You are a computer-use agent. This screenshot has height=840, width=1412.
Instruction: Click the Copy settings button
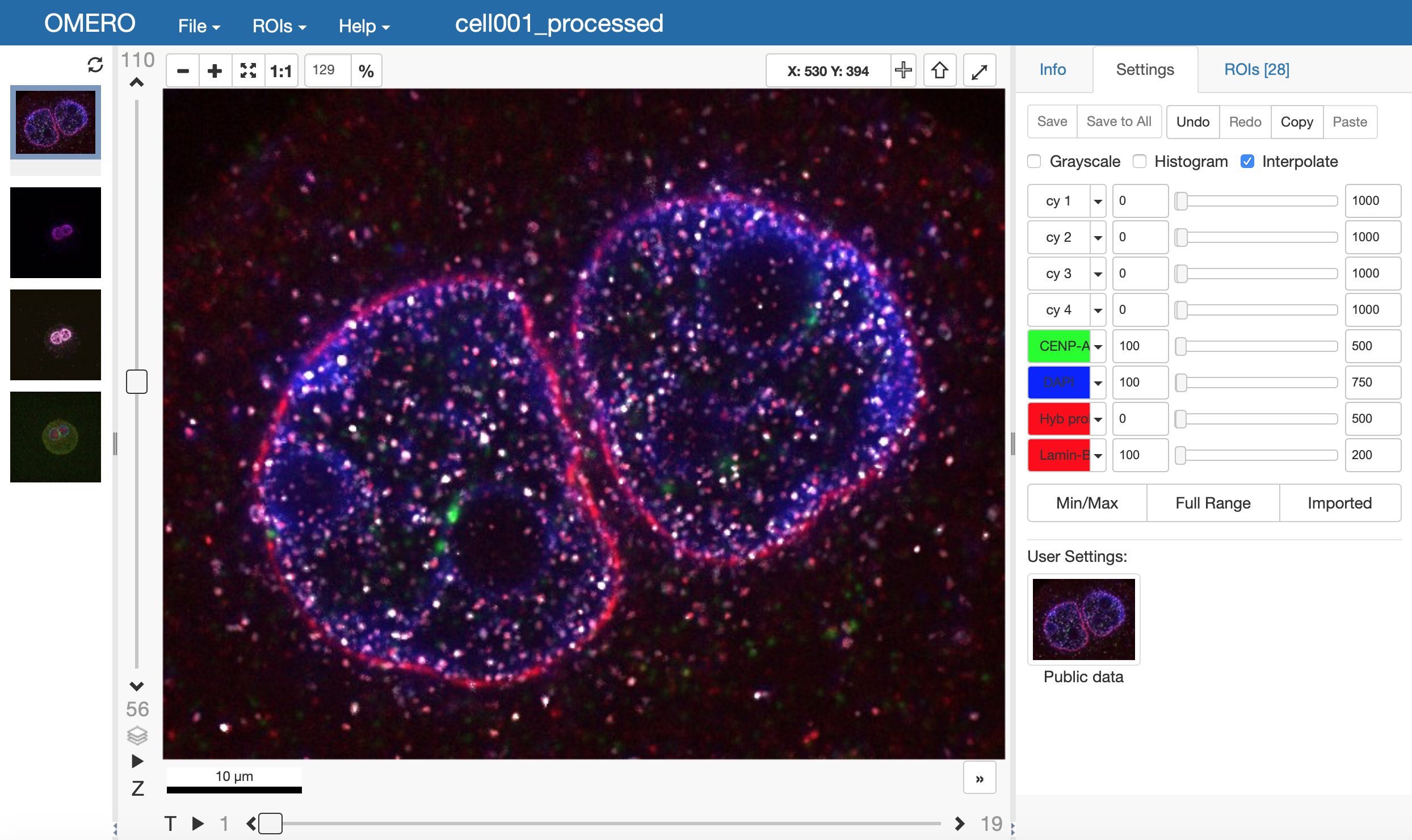click(1296, 121)
